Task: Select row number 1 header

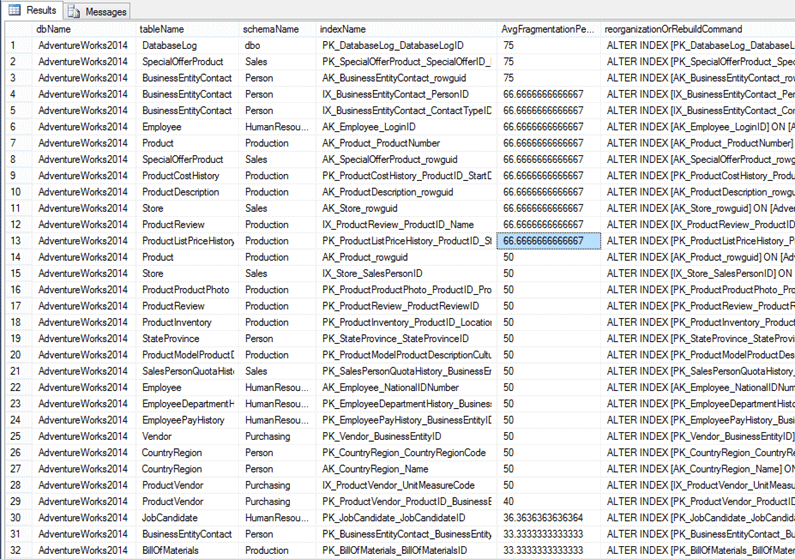Action: [19, 46]
